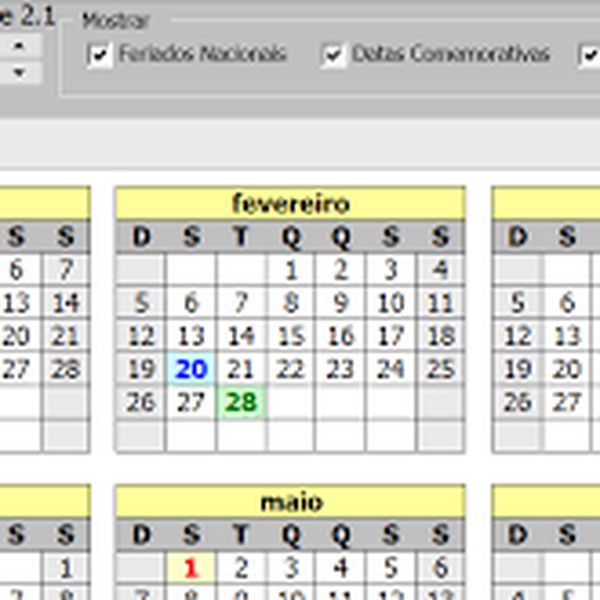This screenshot has width=600, height=600.
Task: Toggle the cut-off checkbox after Datas Comemorativas
Action: (x=590, y=55)
